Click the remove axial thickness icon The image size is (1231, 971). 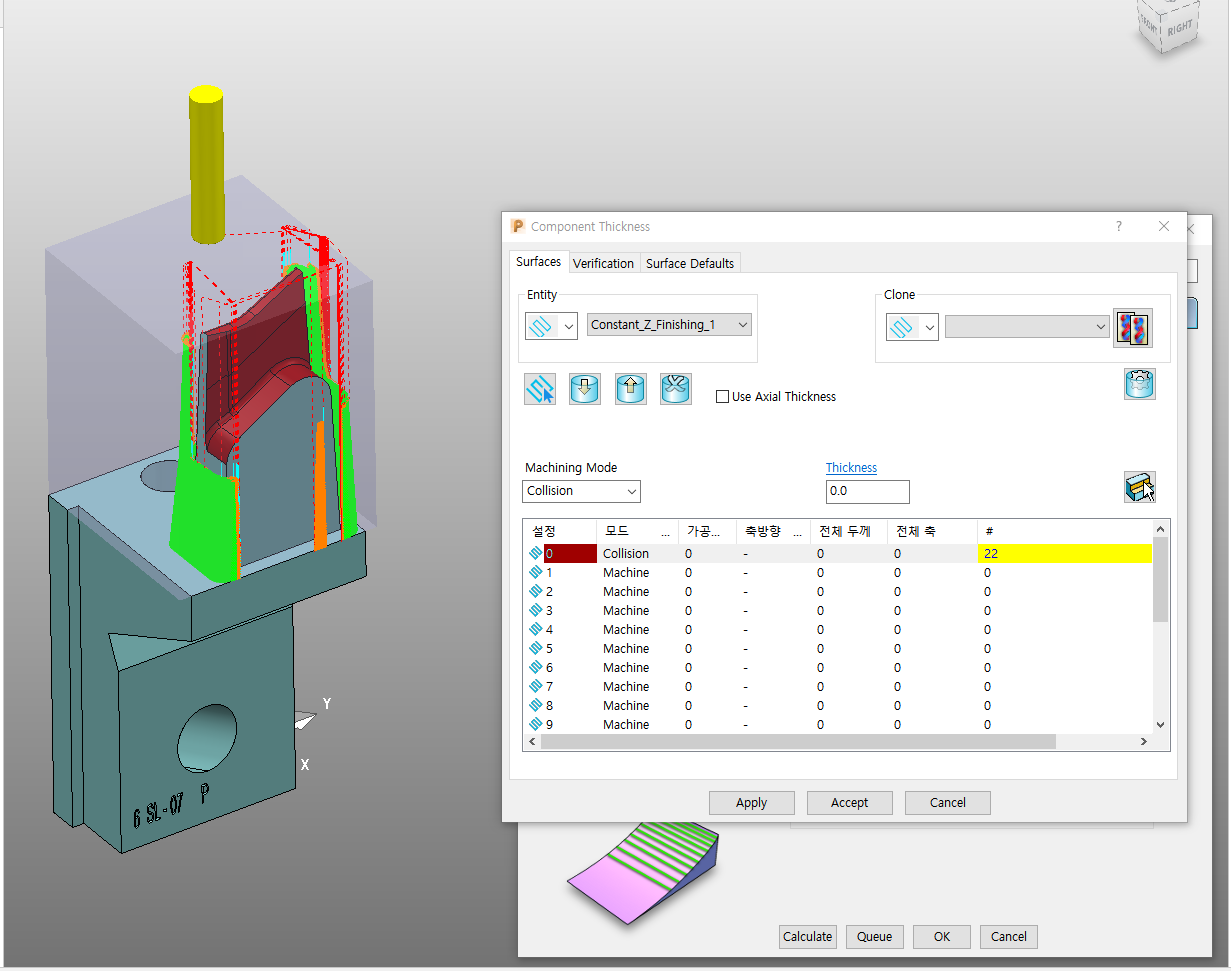pos(675,388)
